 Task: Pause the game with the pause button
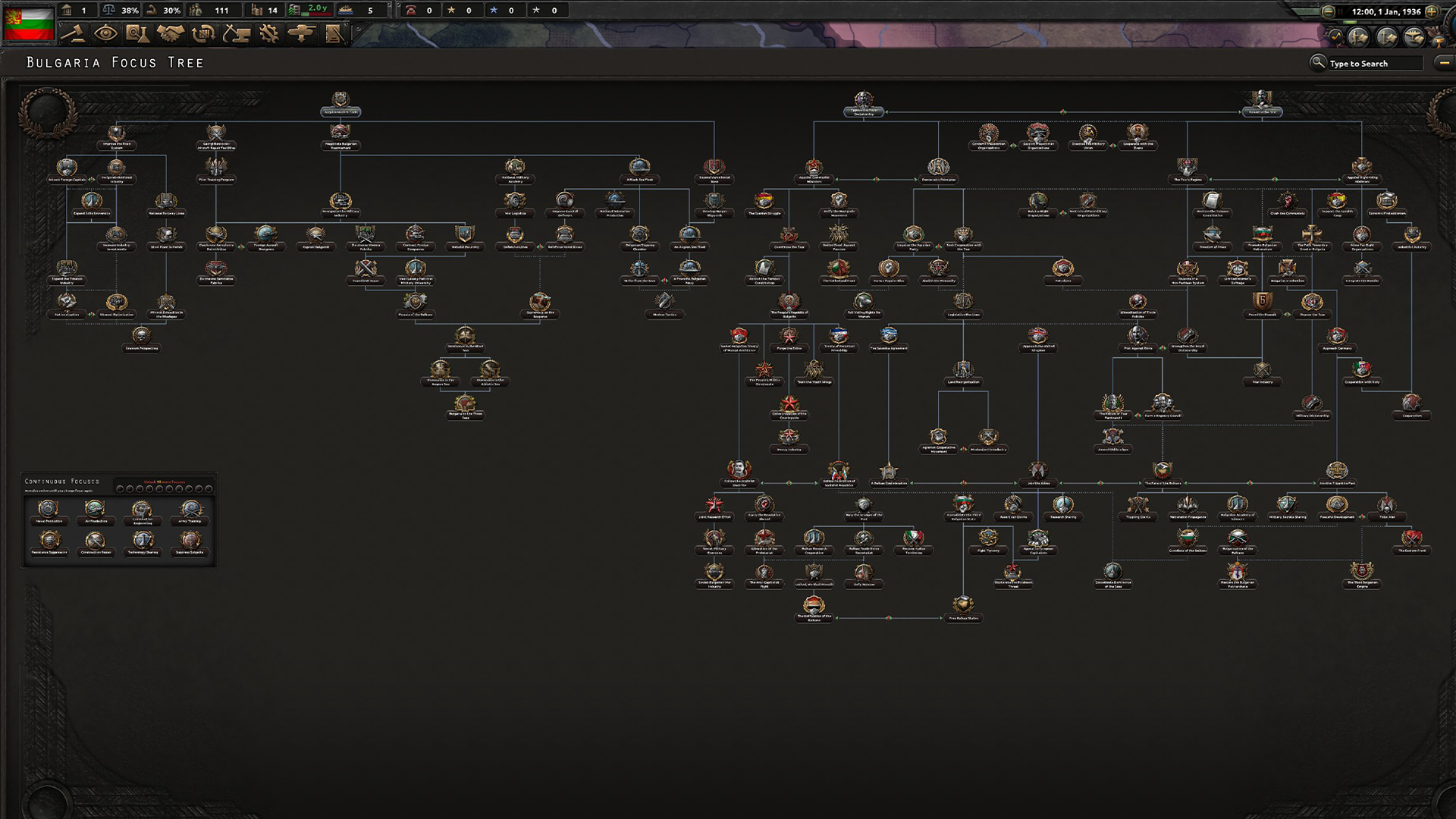pos(1341,11)
